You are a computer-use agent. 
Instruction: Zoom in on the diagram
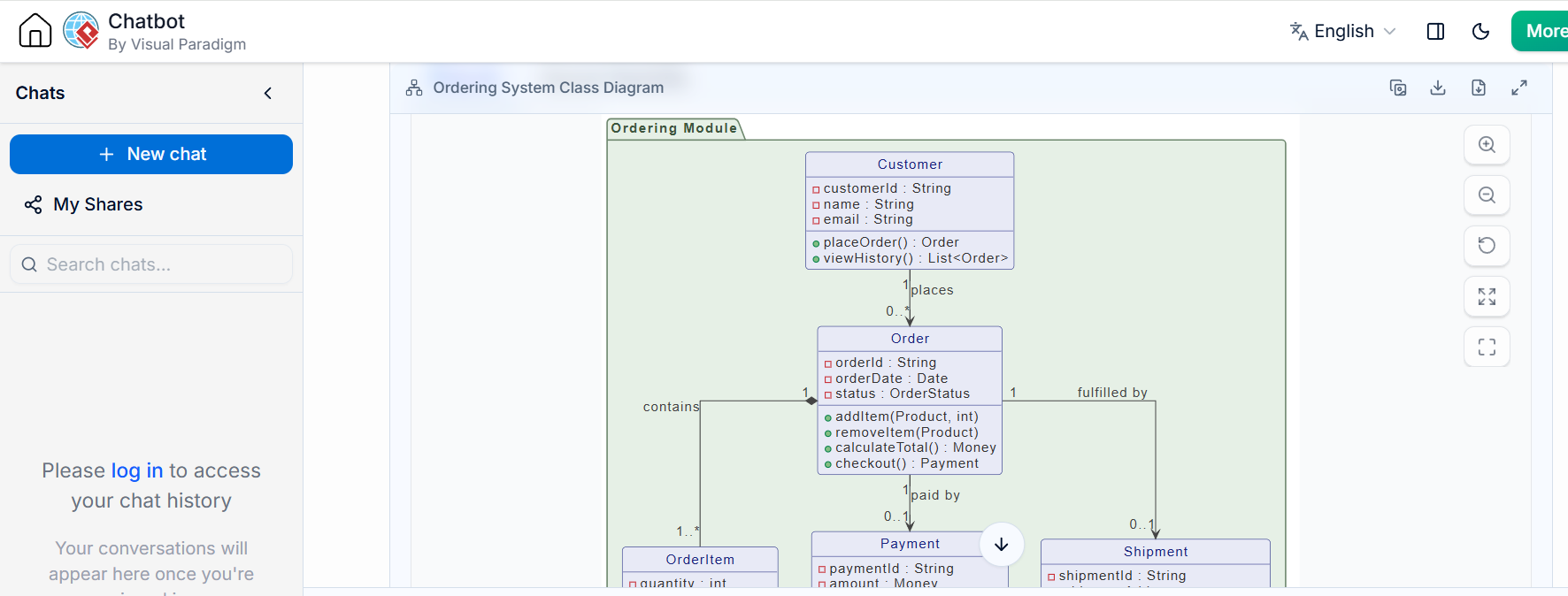pyautogui.click(x=1487, y=145)
